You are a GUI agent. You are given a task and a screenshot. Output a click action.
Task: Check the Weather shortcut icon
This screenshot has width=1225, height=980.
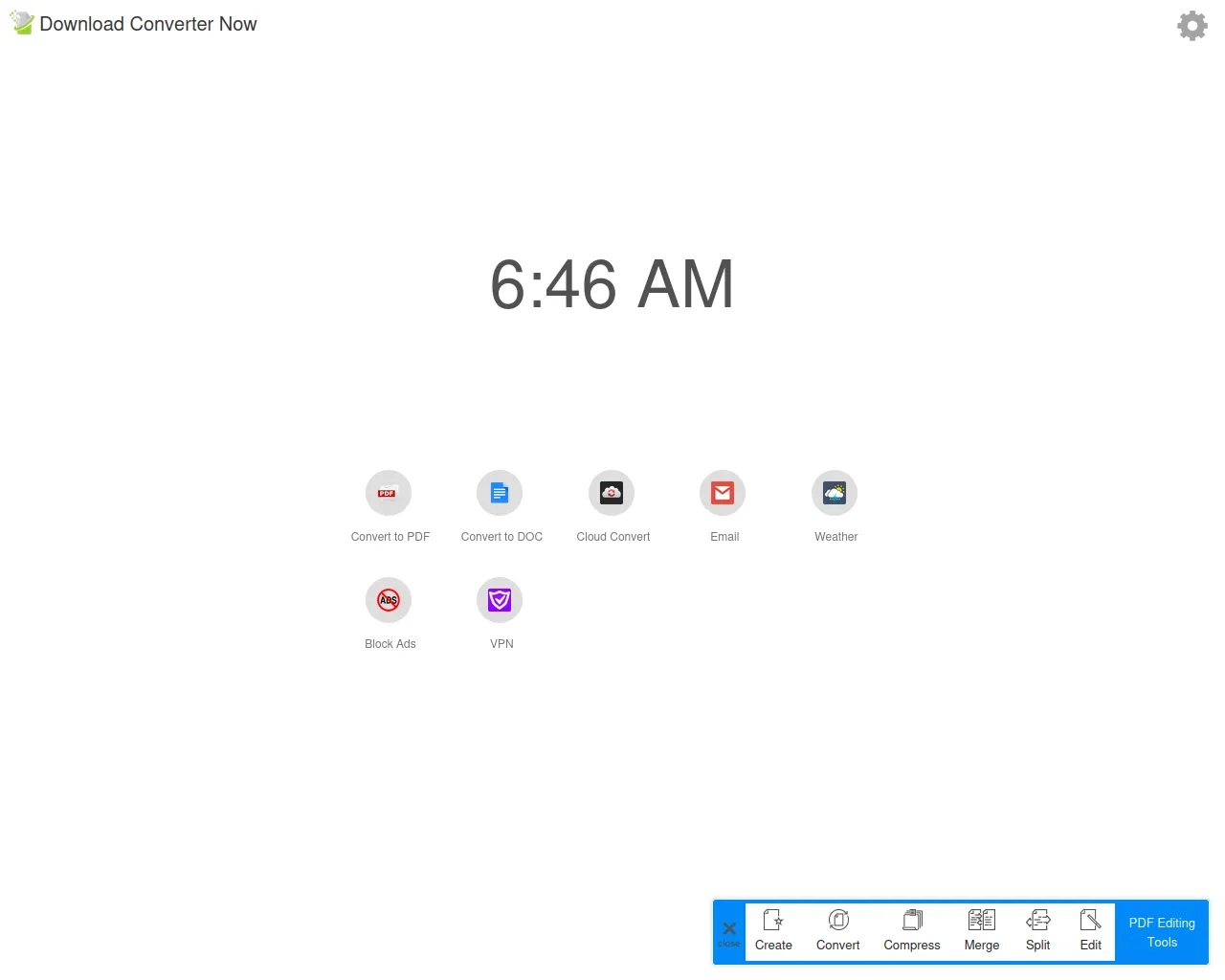[x=835, y=493]
